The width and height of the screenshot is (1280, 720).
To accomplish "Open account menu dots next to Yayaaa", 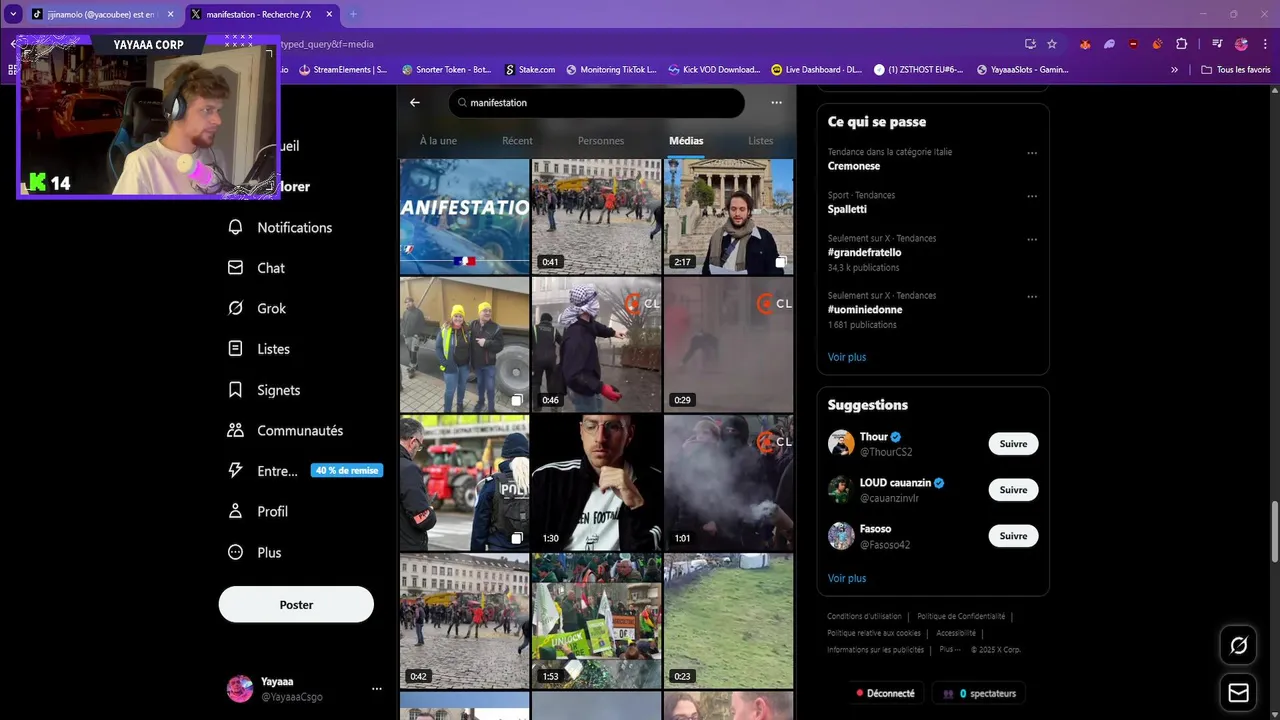I will click(x=377, y=688).
